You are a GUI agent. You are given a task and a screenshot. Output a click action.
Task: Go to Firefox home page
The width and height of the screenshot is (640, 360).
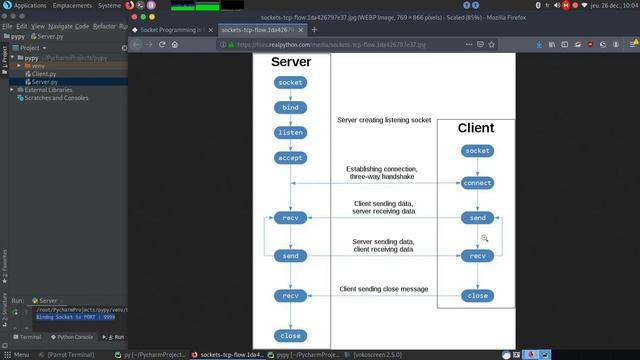(x=175, y=44)
